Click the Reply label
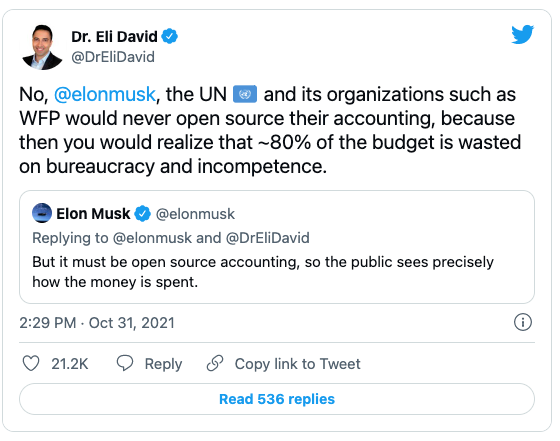Viewport: 560px width, 441px height. 163,364
